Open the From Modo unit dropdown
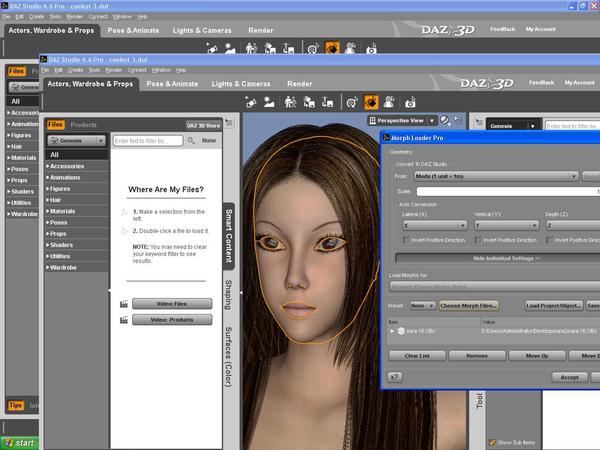Screen dimensions: 600x450 tap(496, 176)
